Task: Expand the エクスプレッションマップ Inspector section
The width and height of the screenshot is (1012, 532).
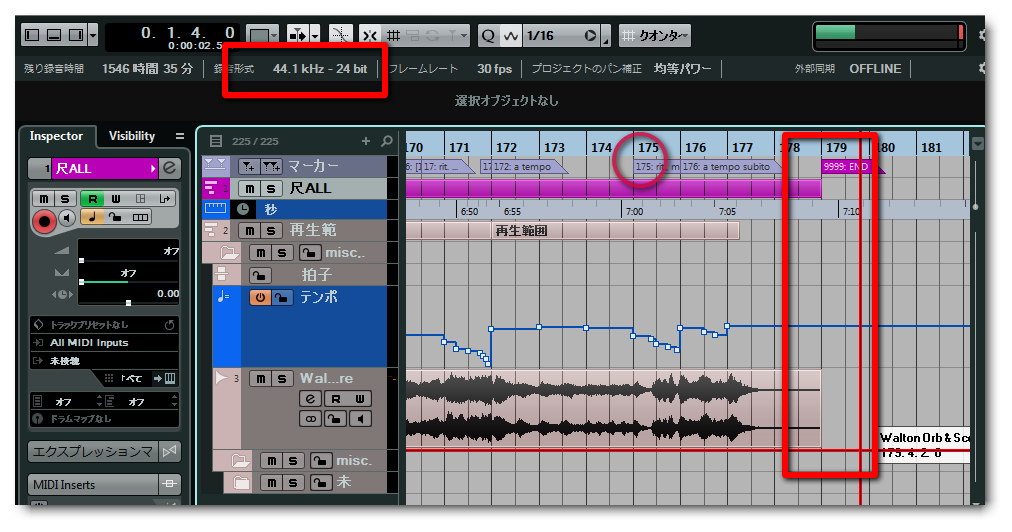Action: tap(94, 451)
